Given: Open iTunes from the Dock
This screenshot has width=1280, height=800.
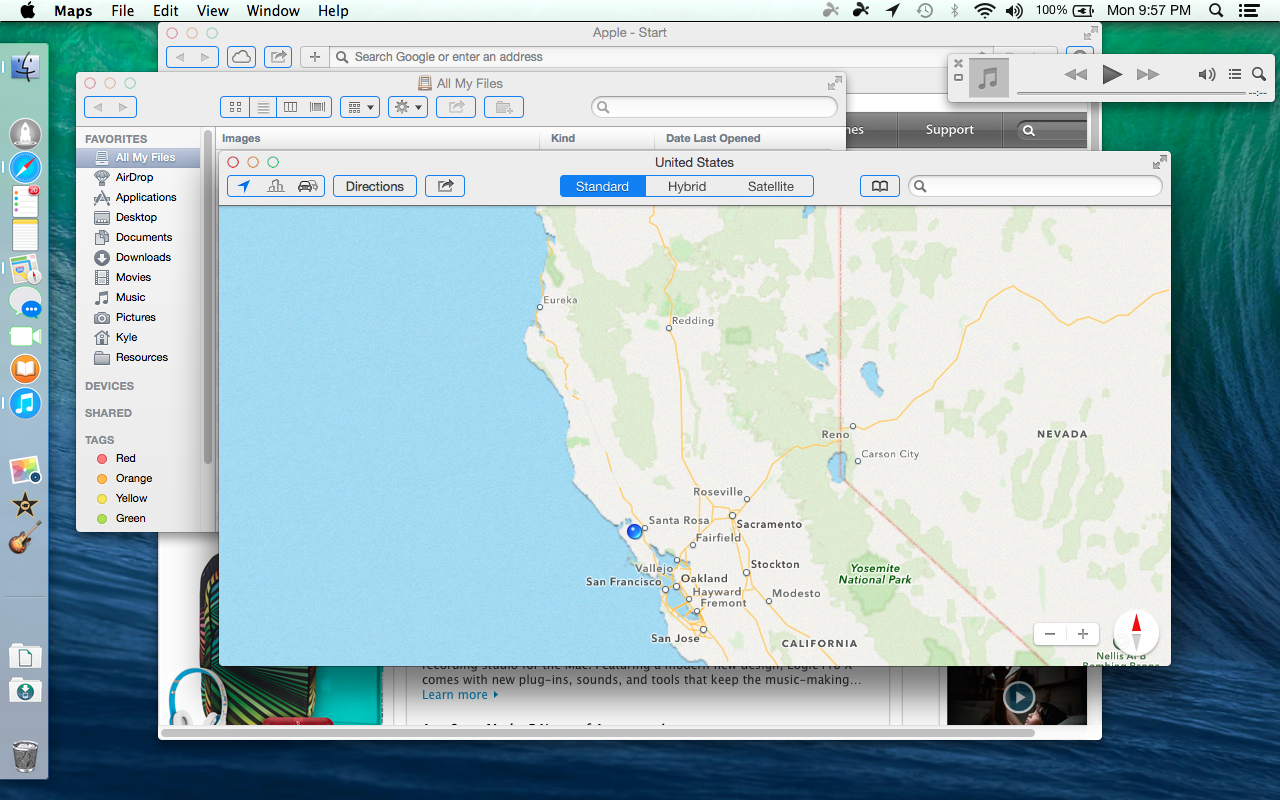Looking at the screenshot, I should [25, 404].
